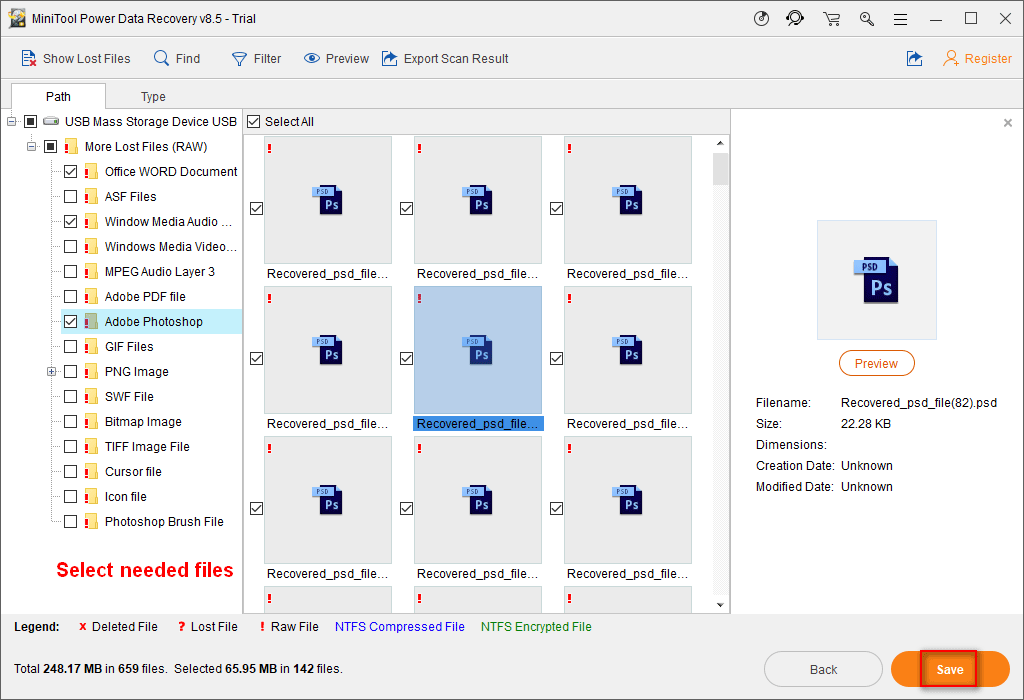Click the Deleted File legend entry
1024x700 pixels.
[x=118, y=627]
